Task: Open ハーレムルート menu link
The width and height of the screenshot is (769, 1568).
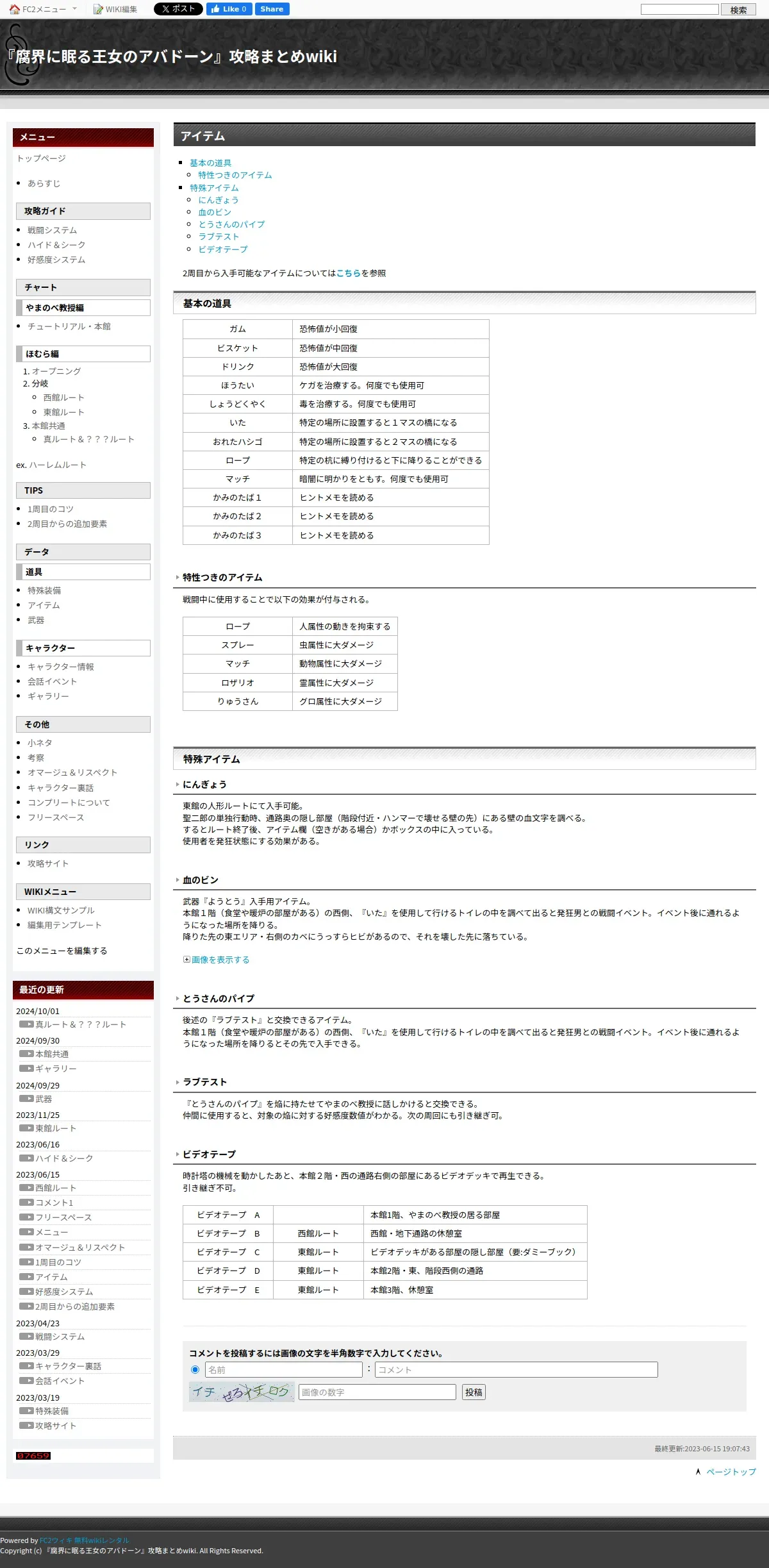Action: tap(58, 465)
